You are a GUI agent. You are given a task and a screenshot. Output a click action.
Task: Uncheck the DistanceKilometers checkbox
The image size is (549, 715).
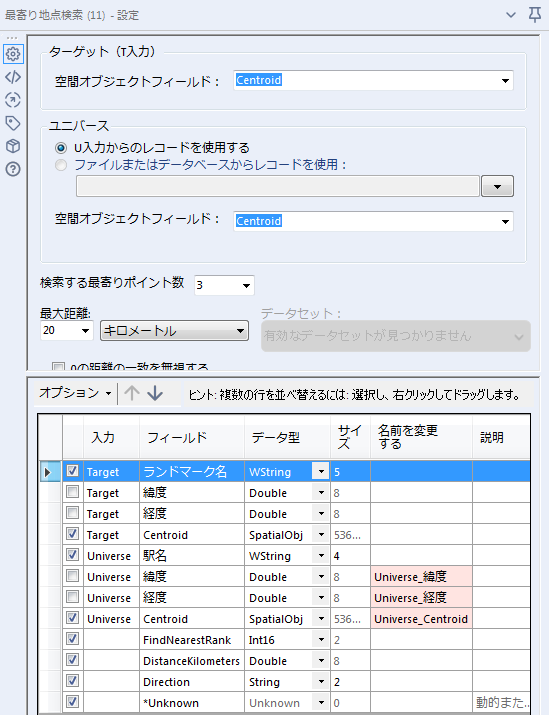(x=73, y=659)
